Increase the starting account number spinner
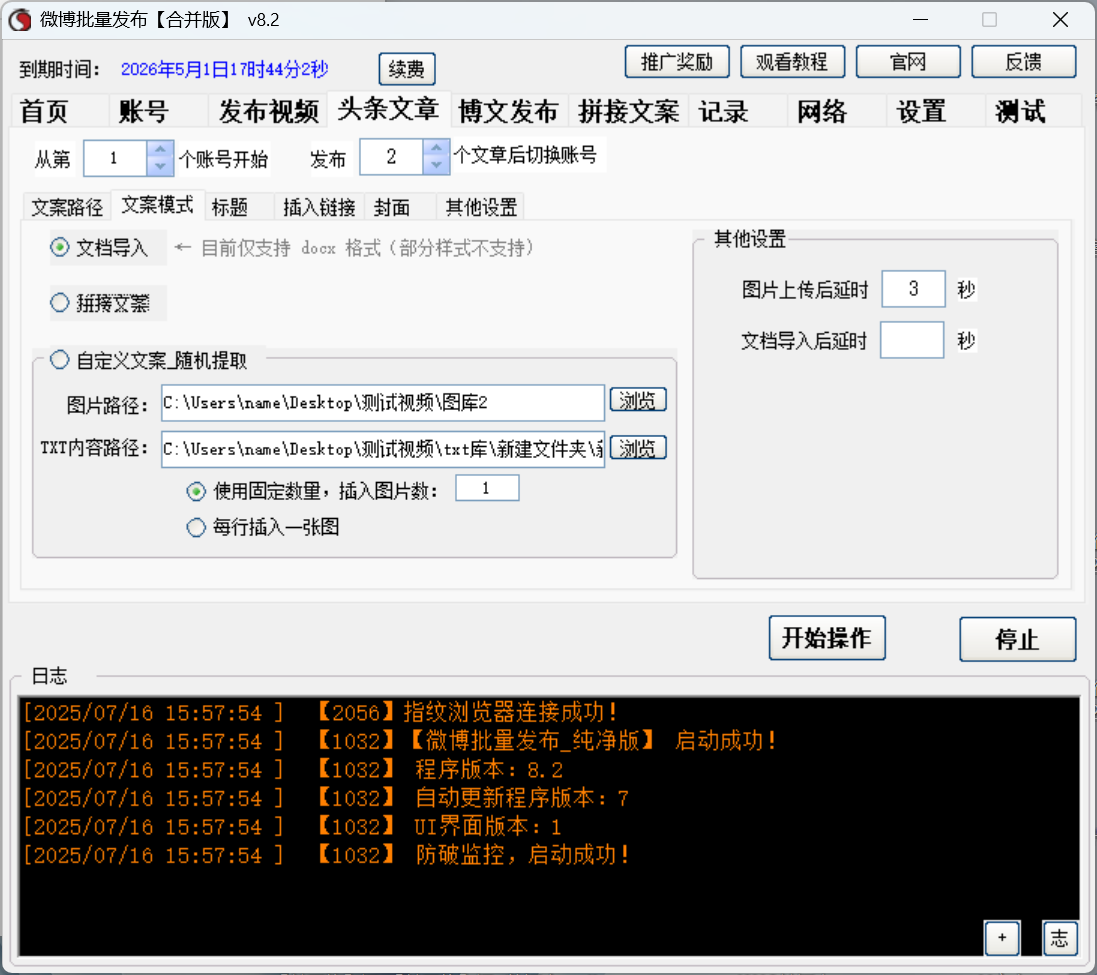Image resolution: width=1097 pixels, height=975 pixels. (x=160, y=150)
